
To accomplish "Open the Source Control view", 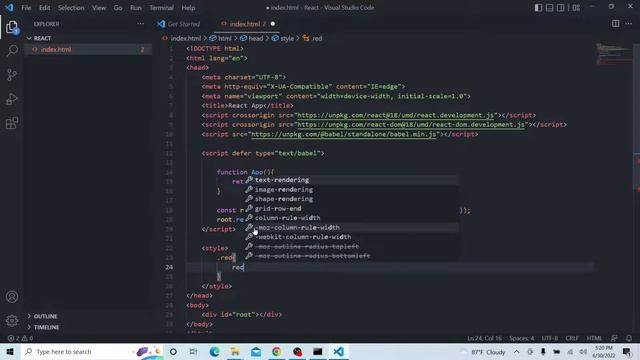I will pyautogui.click(x=12, y=75).
